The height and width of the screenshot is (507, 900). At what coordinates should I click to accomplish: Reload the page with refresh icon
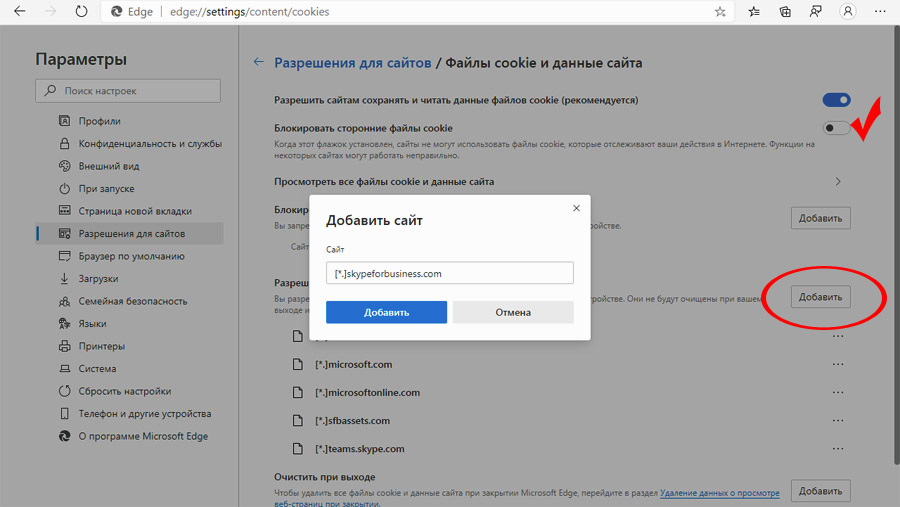click(82, 11)
